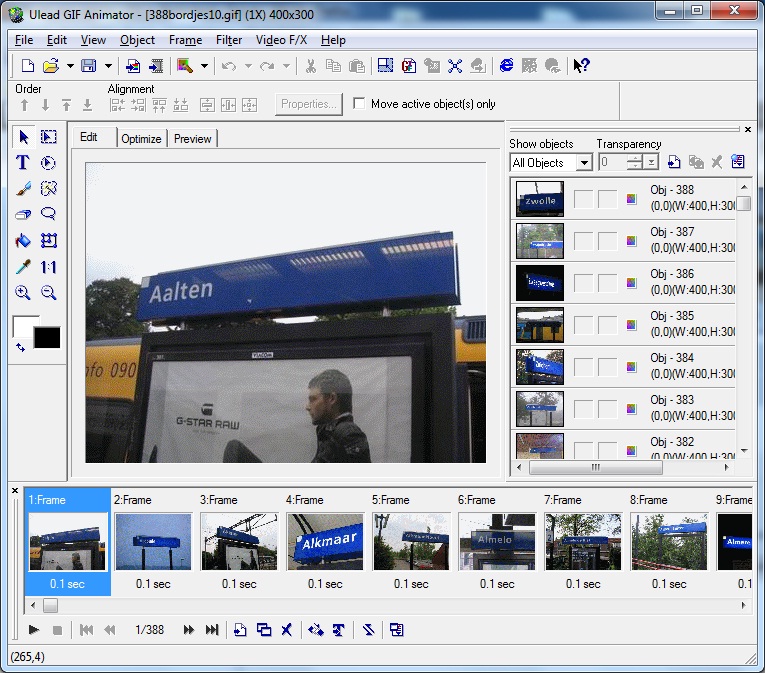
Task: Click the Properties... button
Action: click(x=309, y=104)
